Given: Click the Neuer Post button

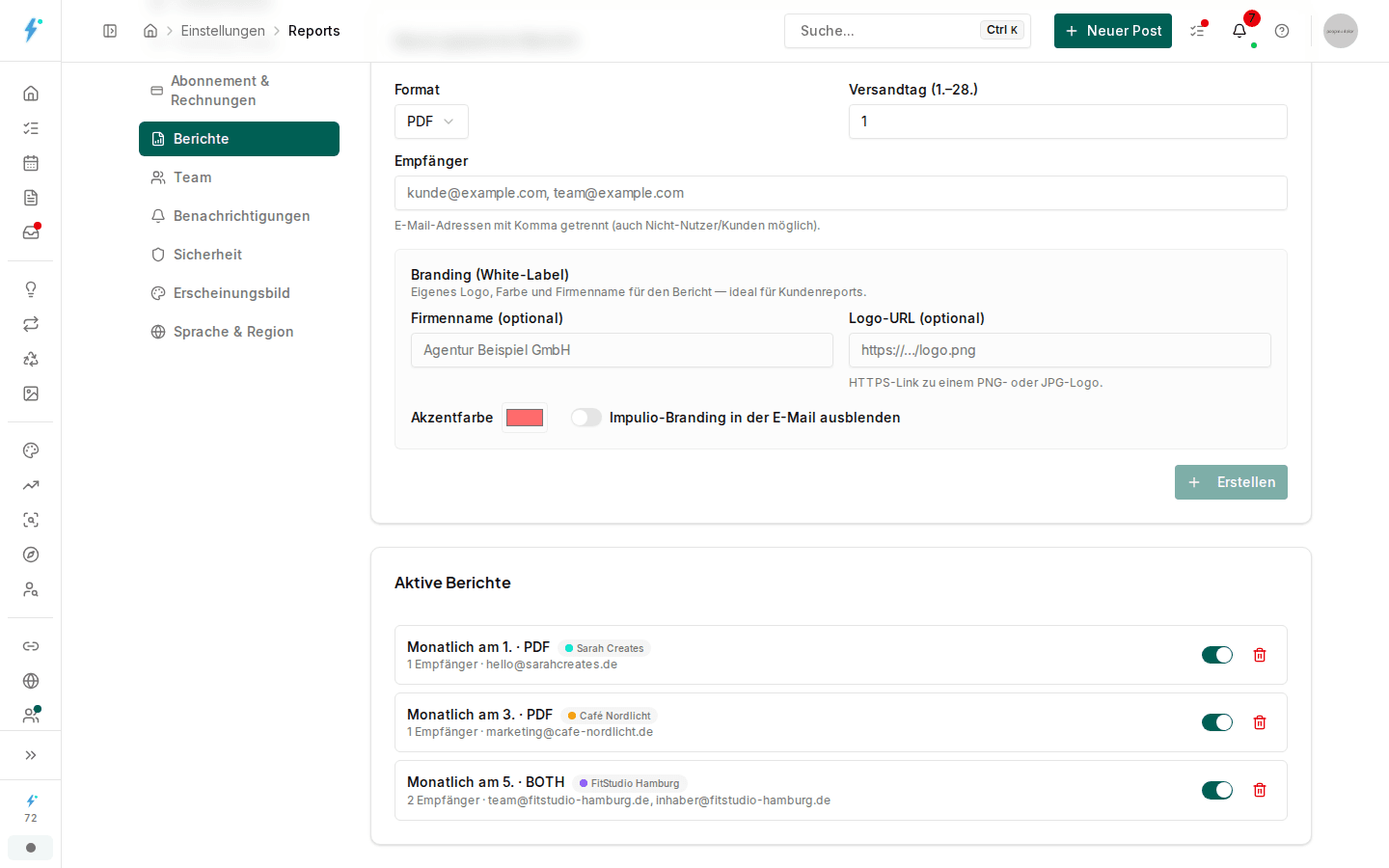Looking at the screenshot, I should (1113, 31).
